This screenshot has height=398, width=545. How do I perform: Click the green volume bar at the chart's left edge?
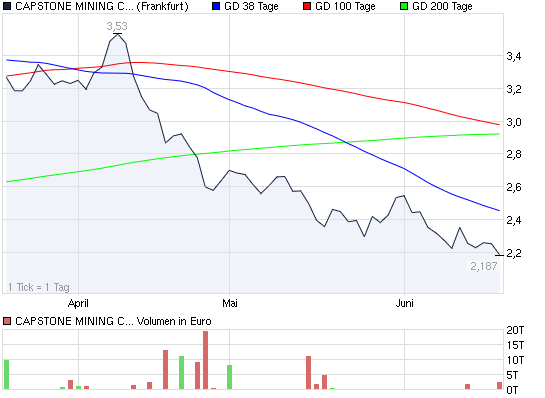[x=6, y=374]
